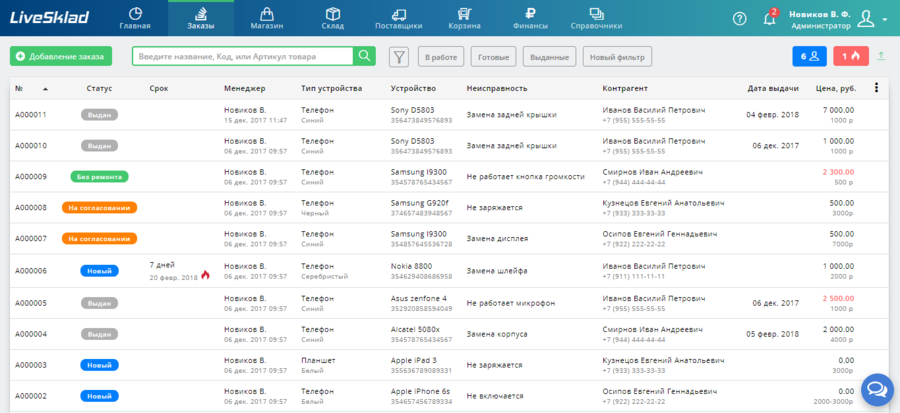Click the Срок column header
900x413 pixels.
159,88
